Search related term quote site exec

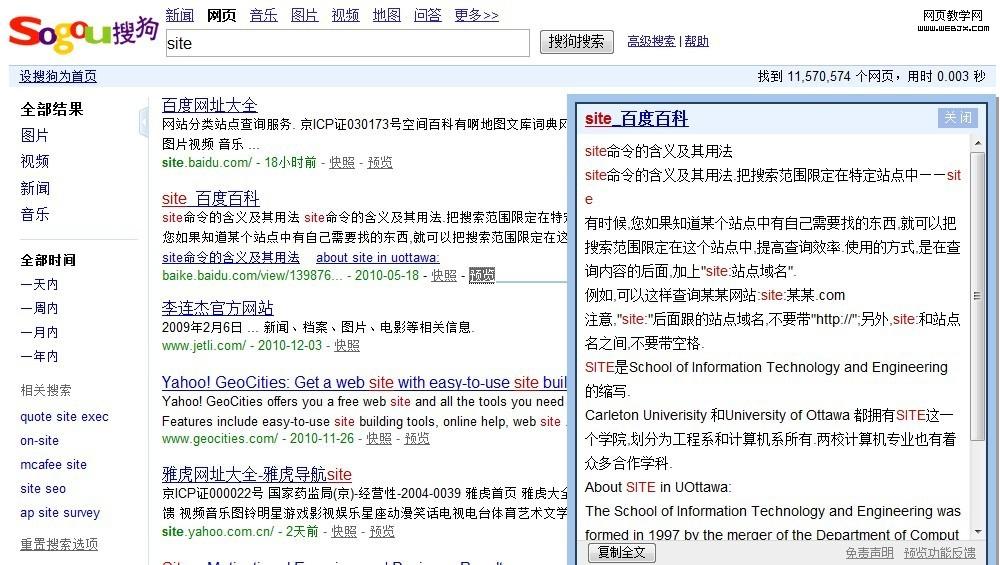64,416
